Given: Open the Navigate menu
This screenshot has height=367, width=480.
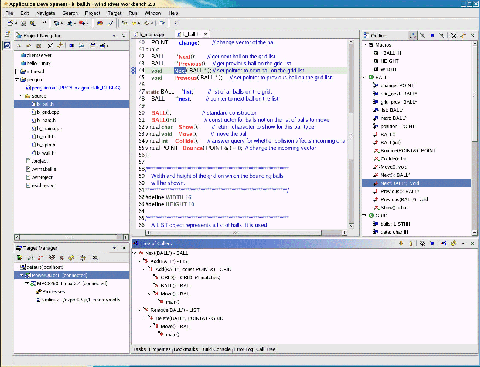Looking at the screenshot, I should [46, 13].
